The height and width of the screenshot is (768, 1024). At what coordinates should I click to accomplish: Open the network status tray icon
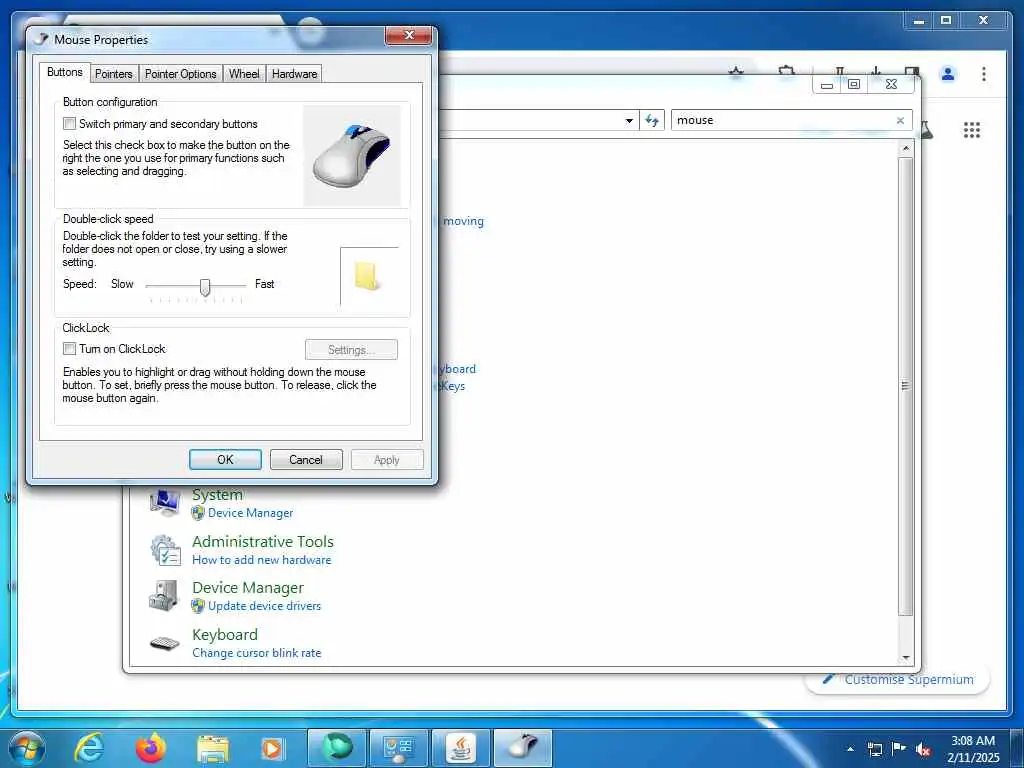pos(874,749)
